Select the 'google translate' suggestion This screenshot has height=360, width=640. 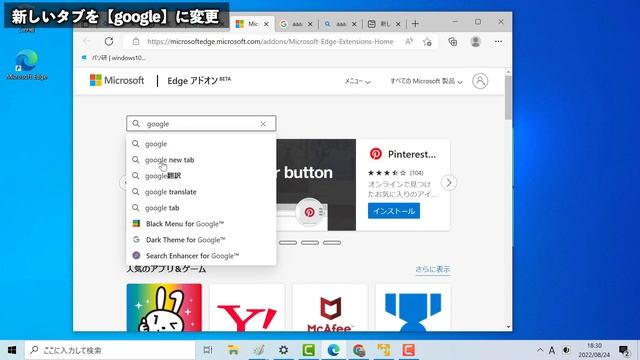(x=201, y=191)
